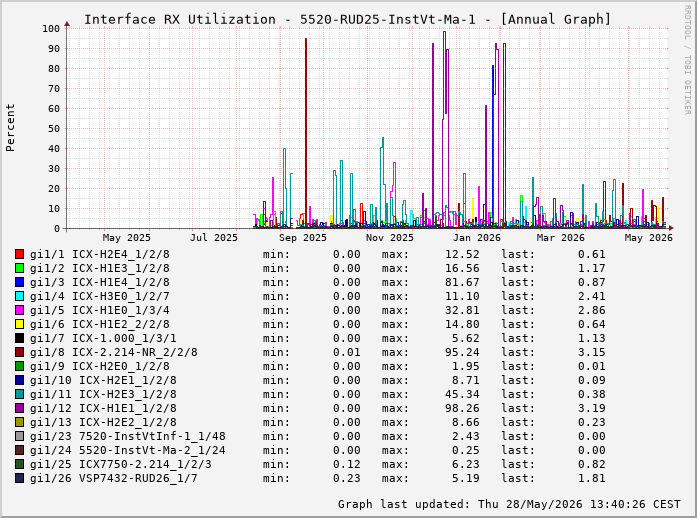This screenshot has height=518, width=697.
Task: Click the Sep 2025 x-axis label
Action: pyautogui.click(x=303, y=238)
